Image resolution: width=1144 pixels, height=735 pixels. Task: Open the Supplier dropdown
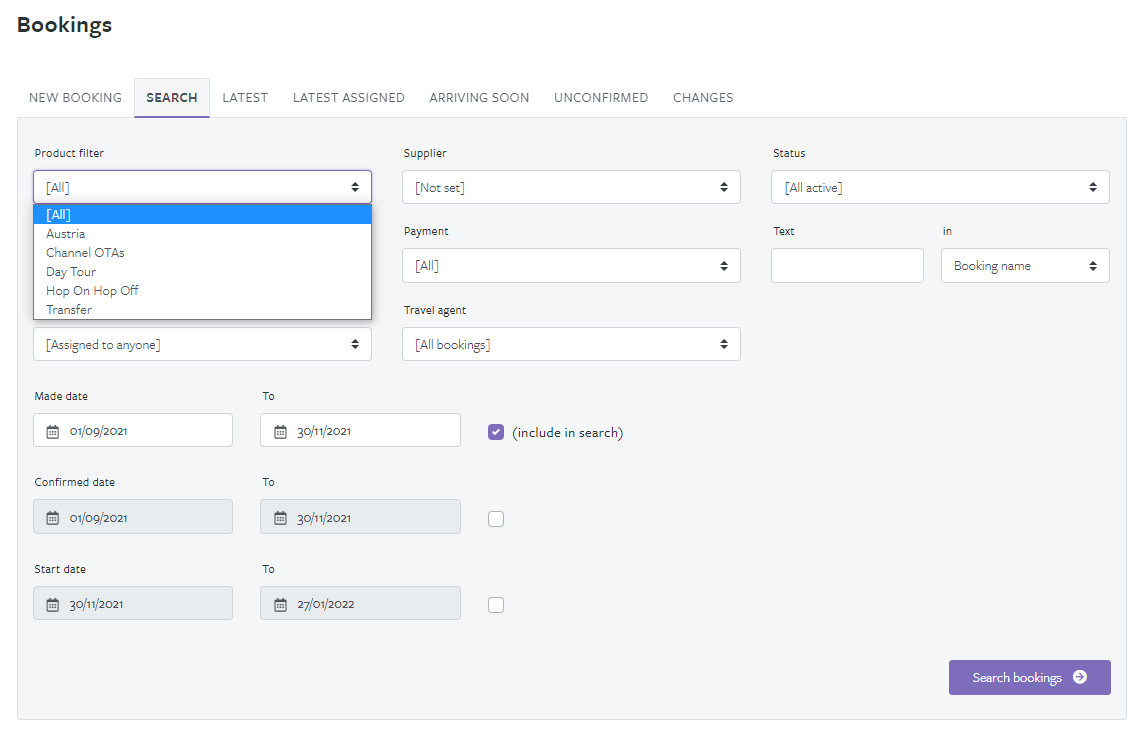pos(571,187)
